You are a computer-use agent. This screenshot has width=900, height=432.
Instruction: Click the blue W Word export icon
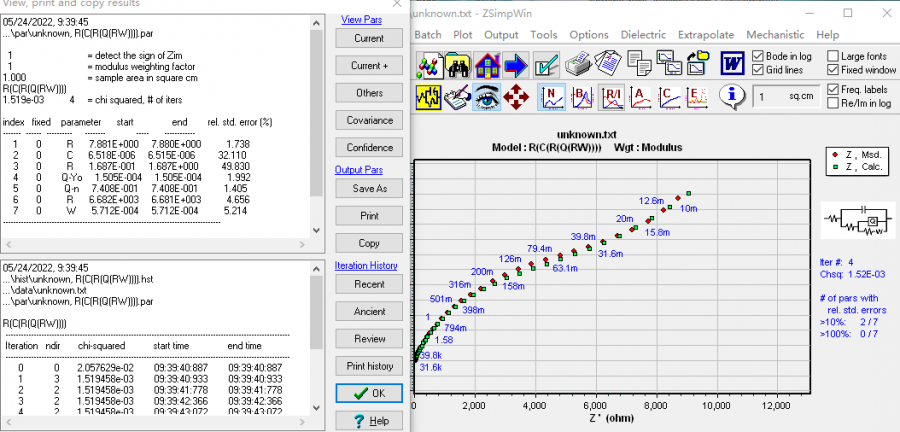click(732, 64)
